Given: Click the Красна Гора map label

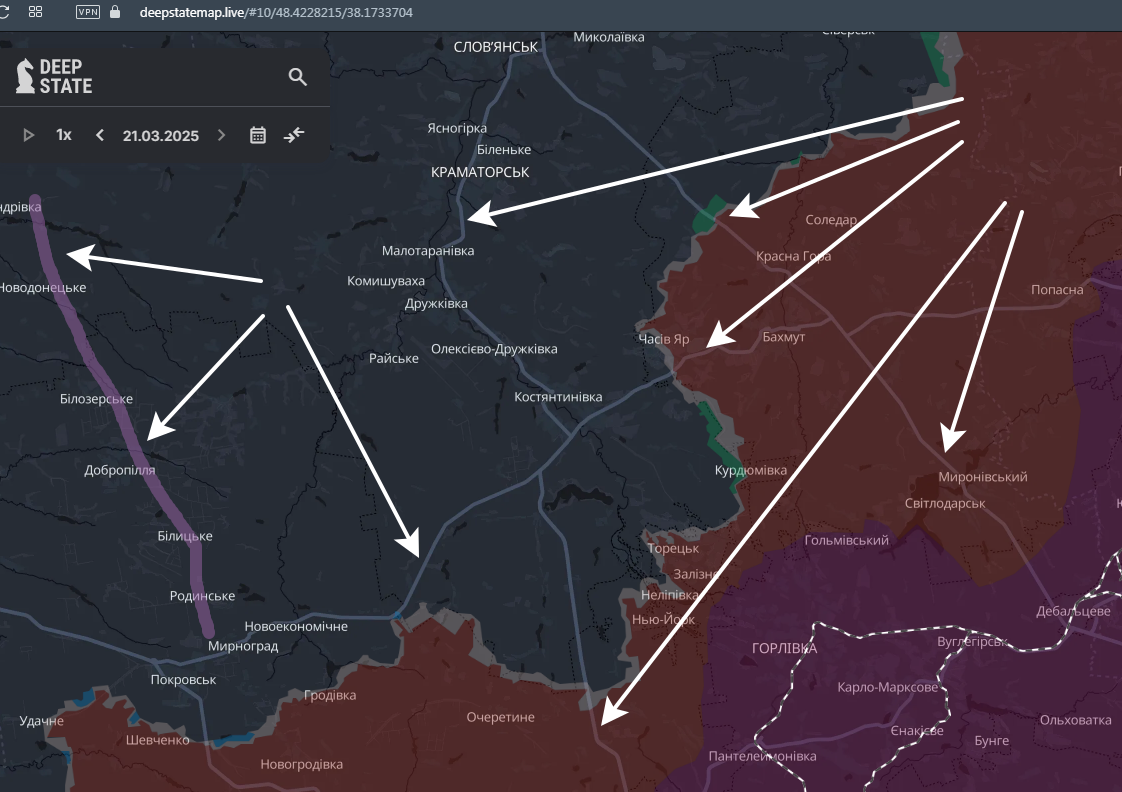Looking at the screenshot, I should point(794,257).
